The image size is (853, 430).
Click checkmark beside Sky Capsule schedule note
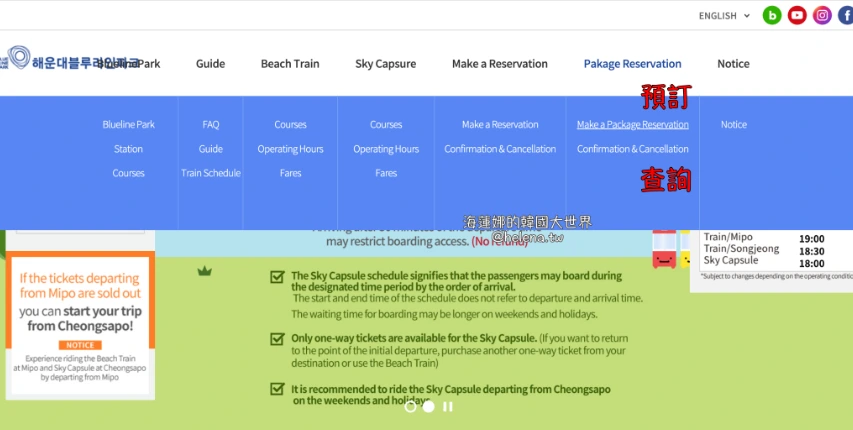[x=277, y=277]
